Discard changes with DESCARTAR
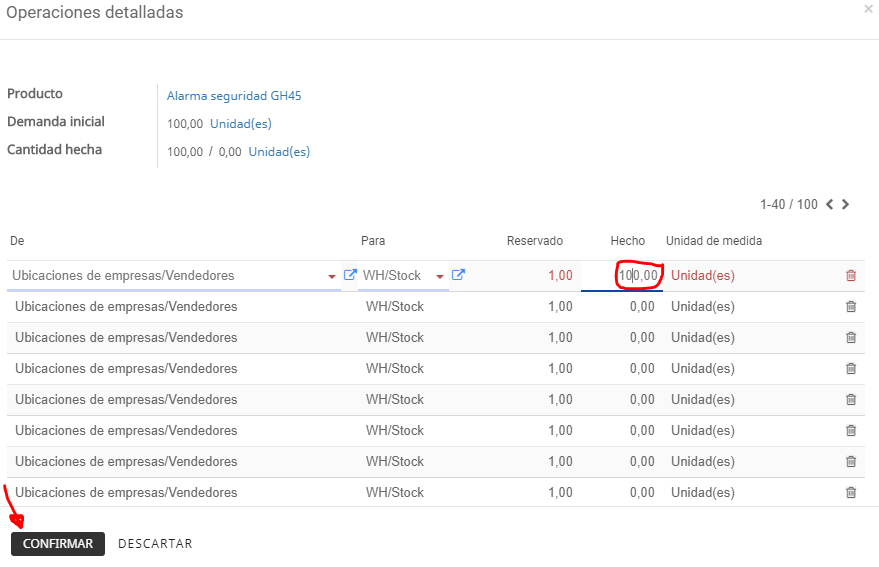Image resolution: width=879 pixels, height=567 pixels. [x=155, y=543]
